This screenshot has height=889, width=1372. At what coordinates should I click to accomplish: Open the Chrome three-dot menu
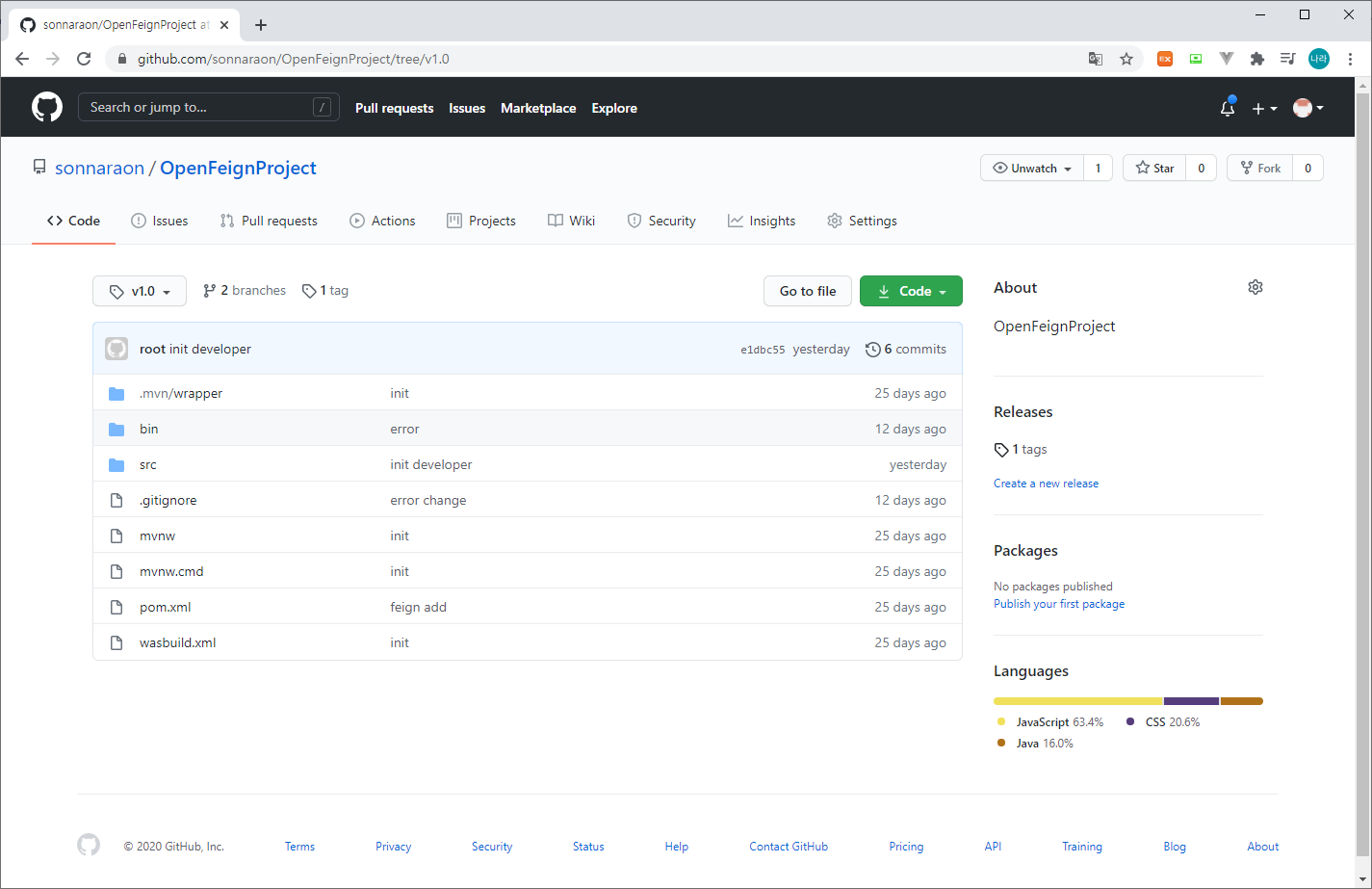point(1351,59)
